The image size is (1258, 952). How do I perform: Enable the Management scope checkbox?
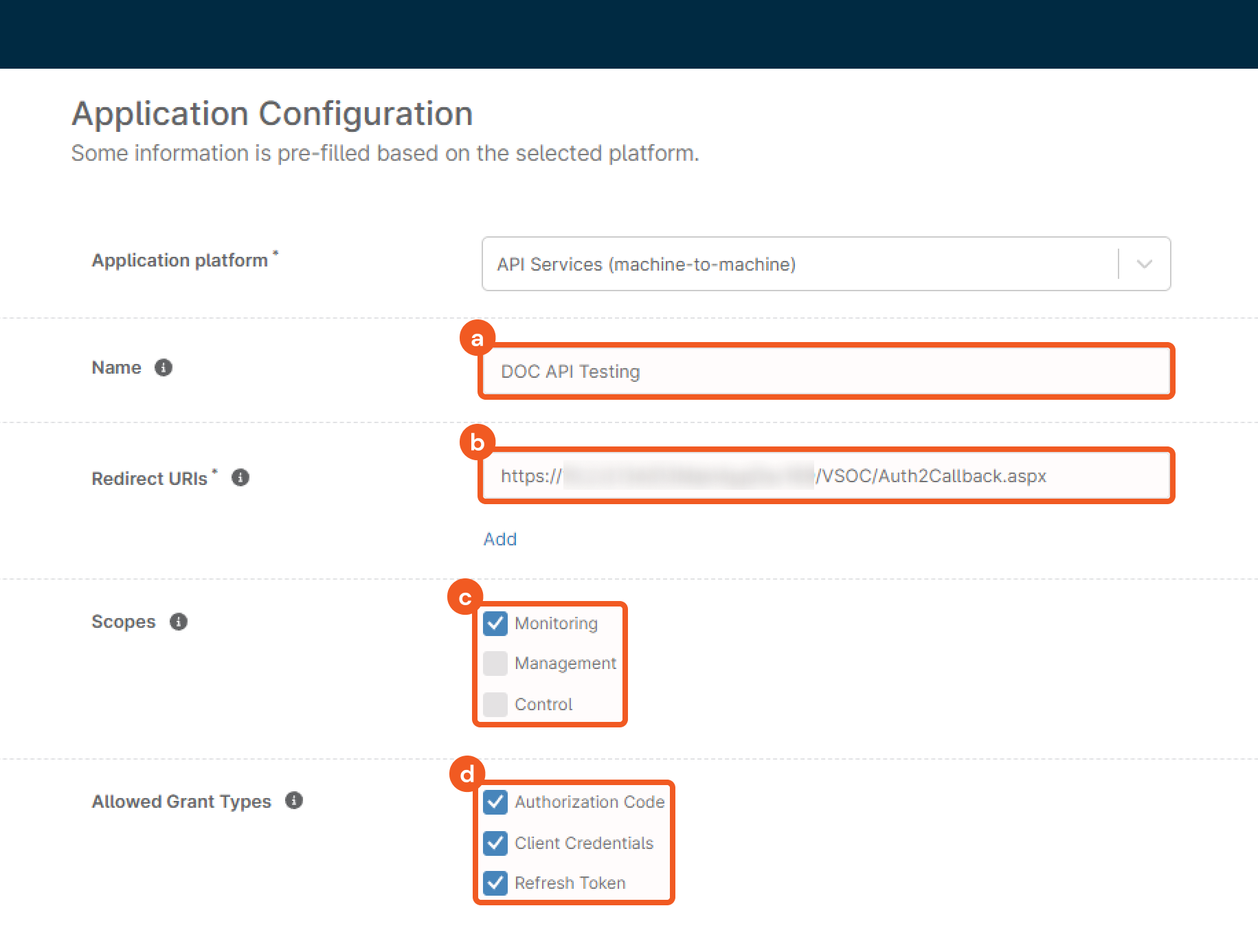coord(495,664)
